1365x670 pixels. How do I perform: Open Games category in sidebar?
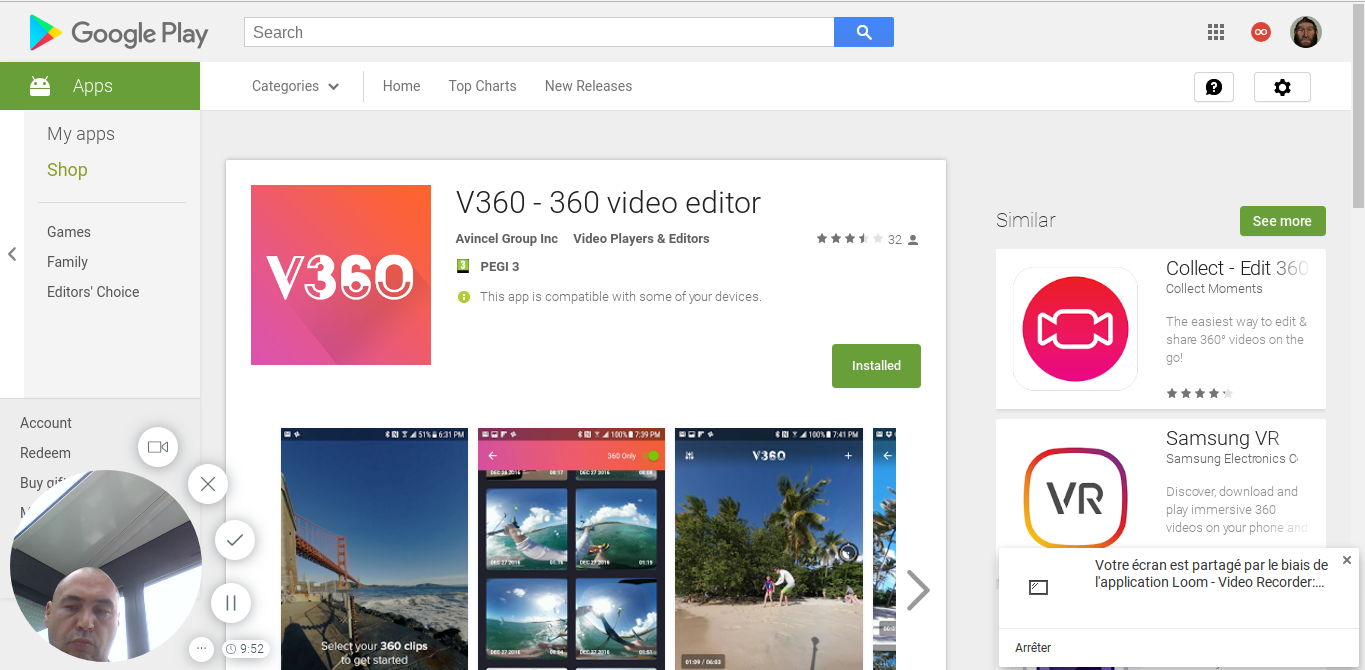point(69,232)
